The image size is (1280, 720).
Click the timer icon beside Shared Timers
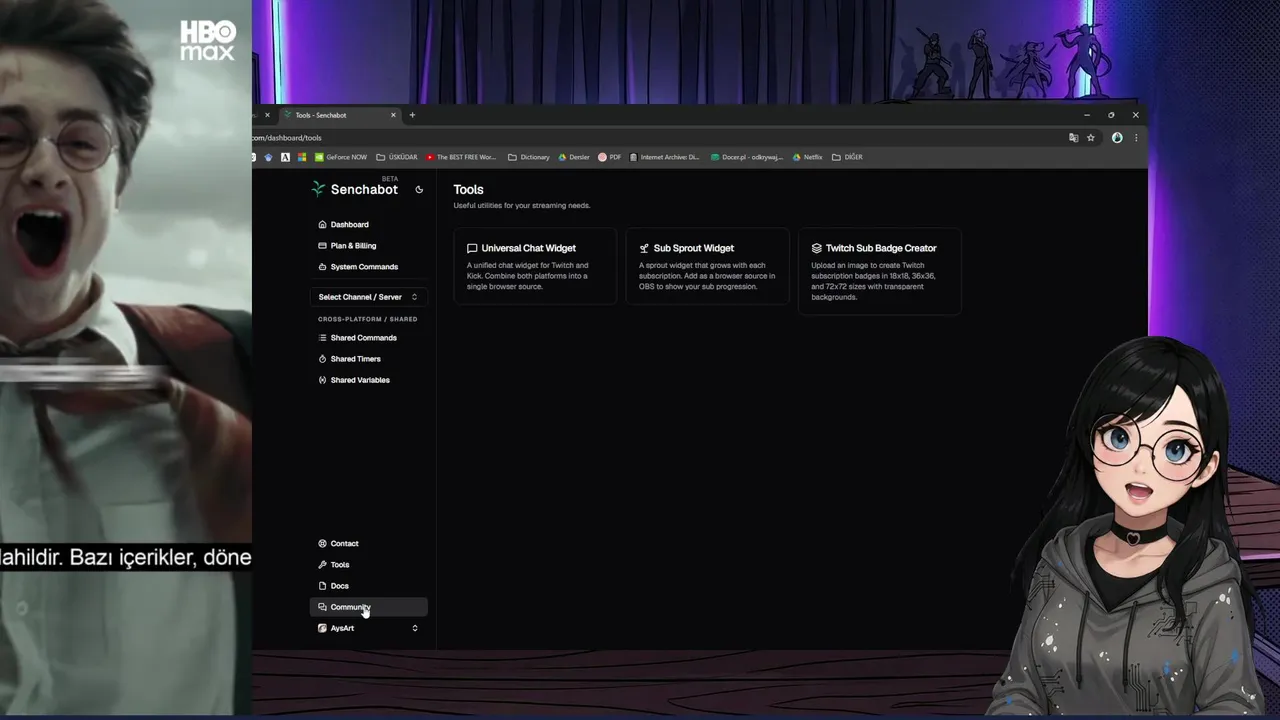322,359
